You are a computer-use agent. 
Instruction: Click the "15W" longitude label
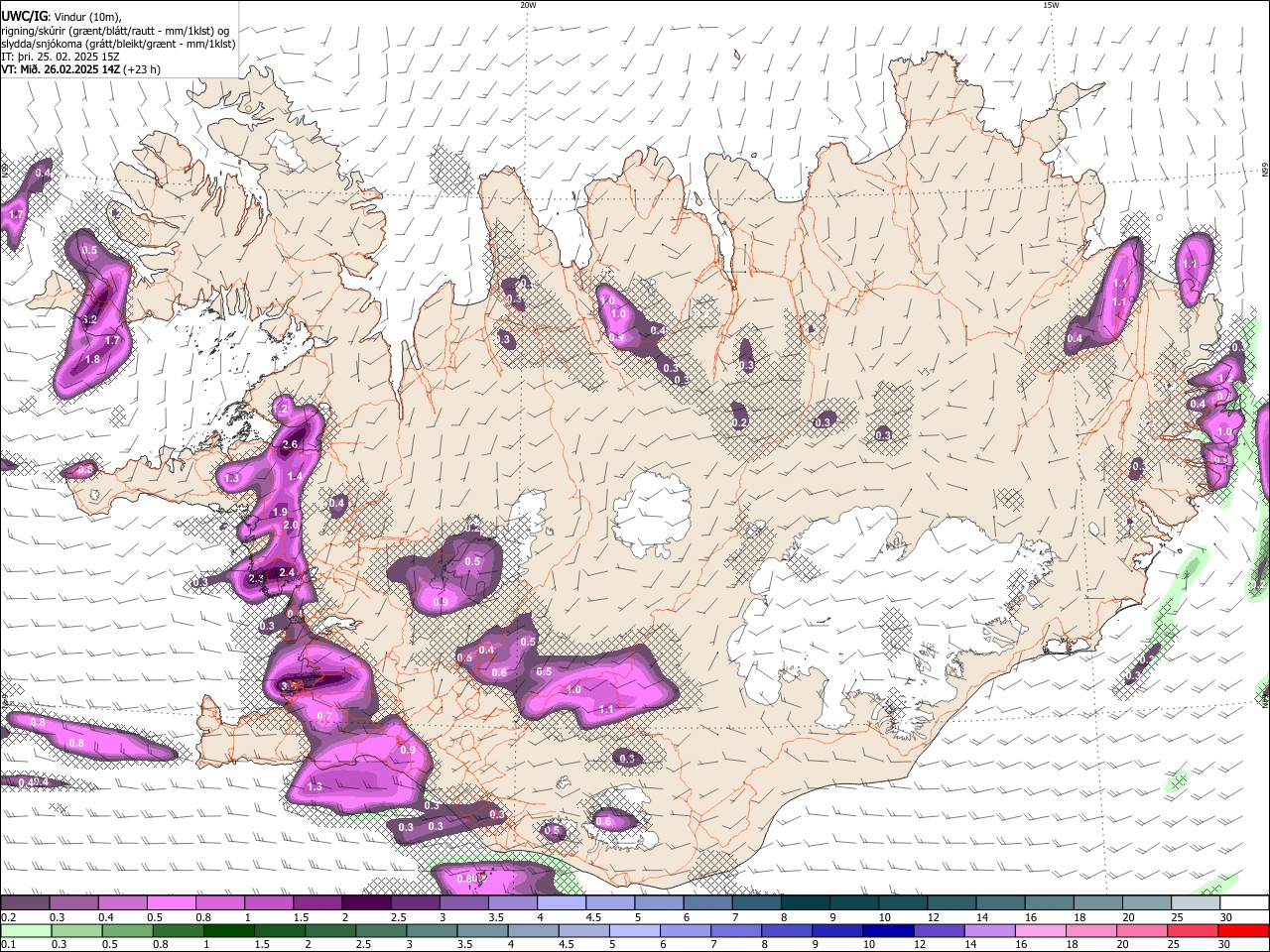1051,5
